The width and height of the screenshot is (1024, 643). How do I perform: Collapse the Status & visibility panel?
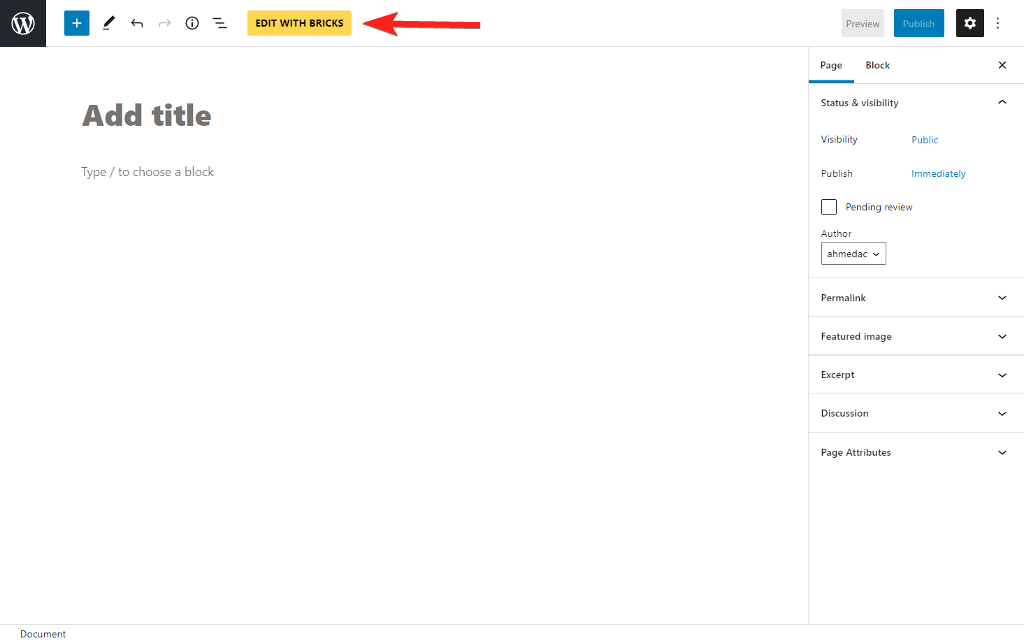point(1002,102)
